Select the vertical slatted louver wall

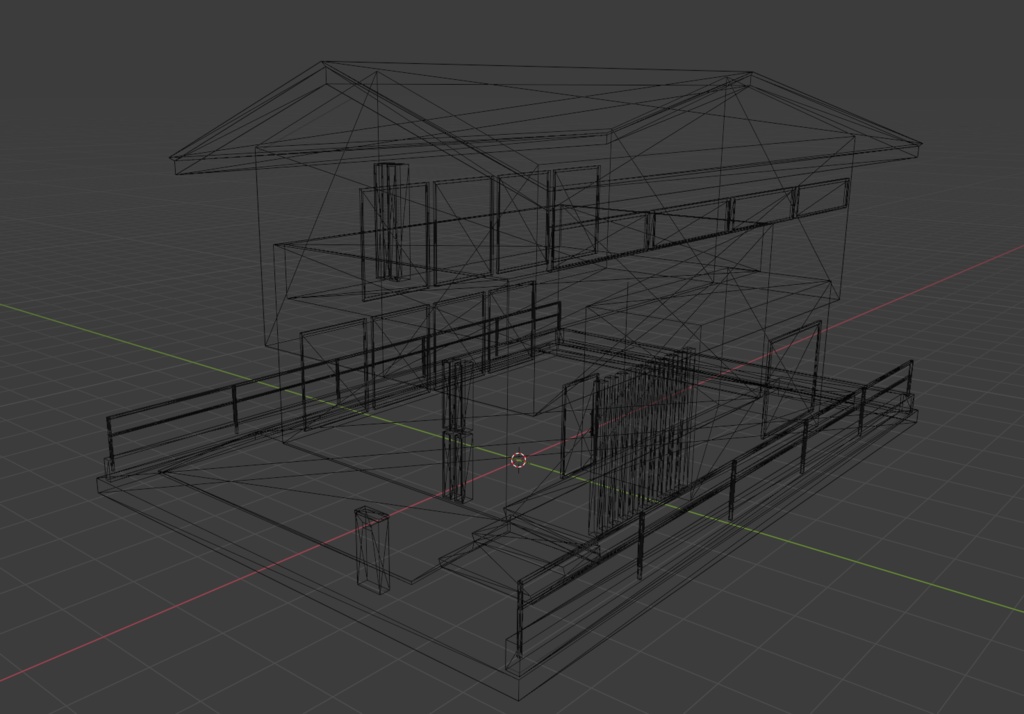640,440
